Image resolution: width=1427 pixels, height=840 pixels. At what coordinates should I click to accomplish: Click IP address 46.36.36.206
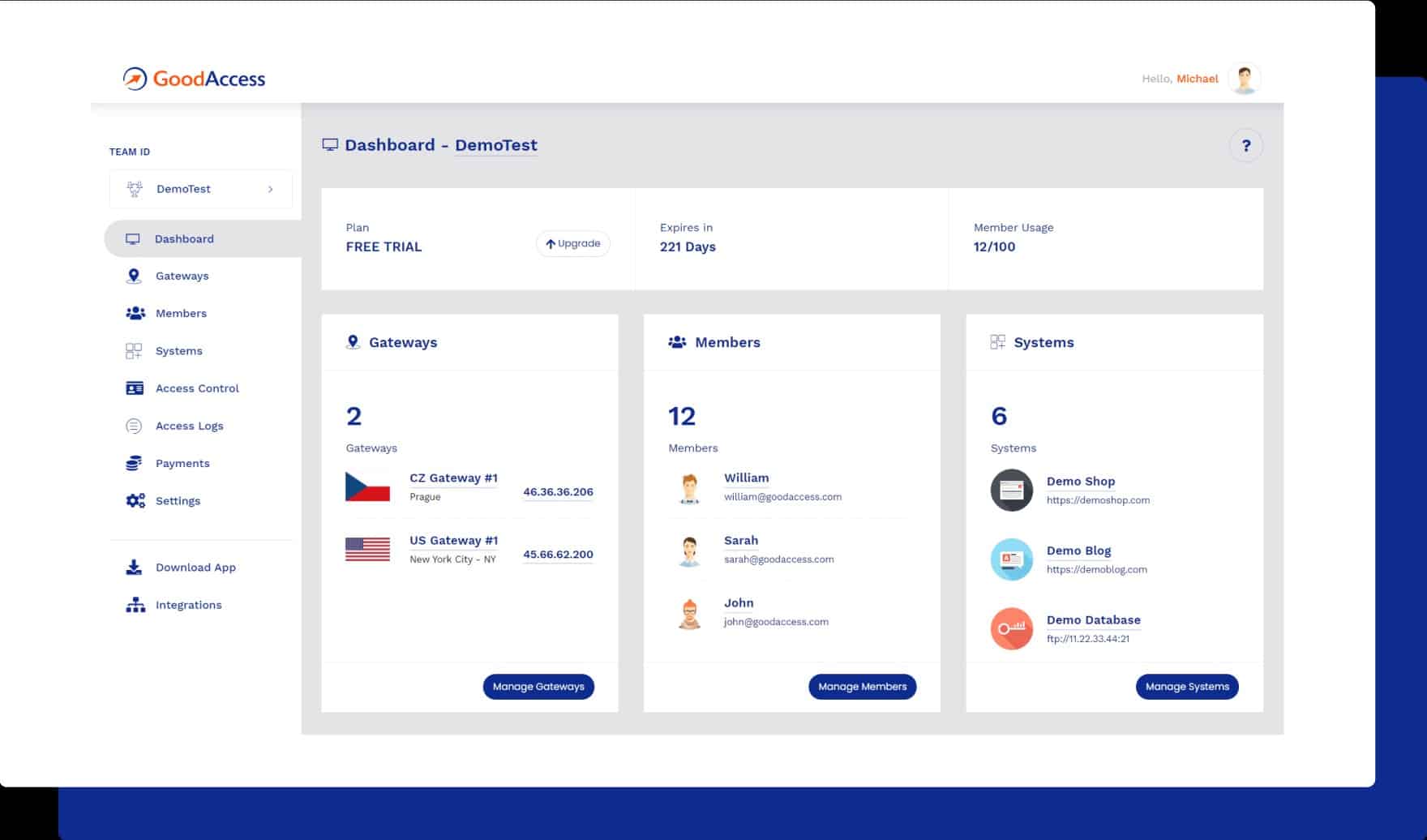pos(558,492)
